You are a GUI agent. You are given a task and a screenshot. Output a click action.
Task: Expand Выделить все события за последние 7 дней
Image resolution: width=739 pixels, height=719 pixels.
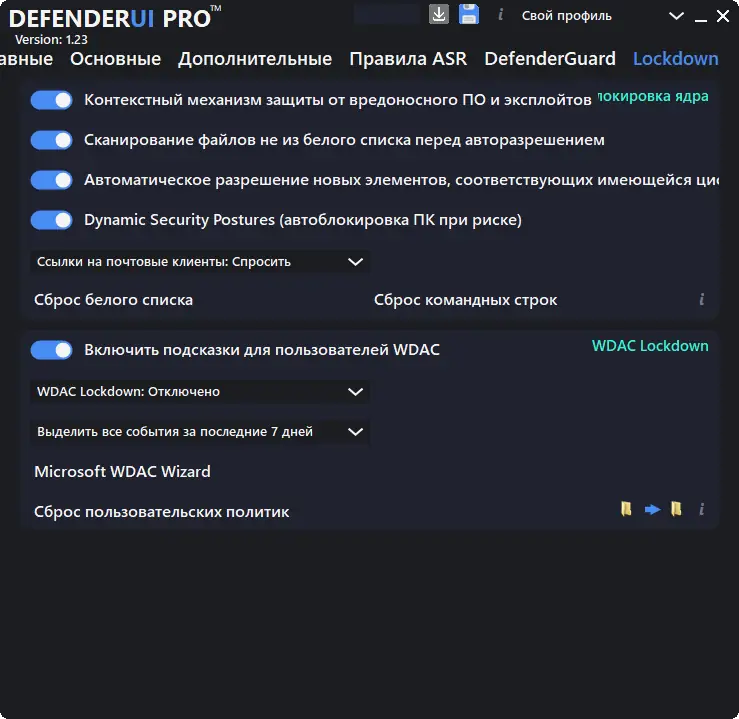click(x=200, y=432)
